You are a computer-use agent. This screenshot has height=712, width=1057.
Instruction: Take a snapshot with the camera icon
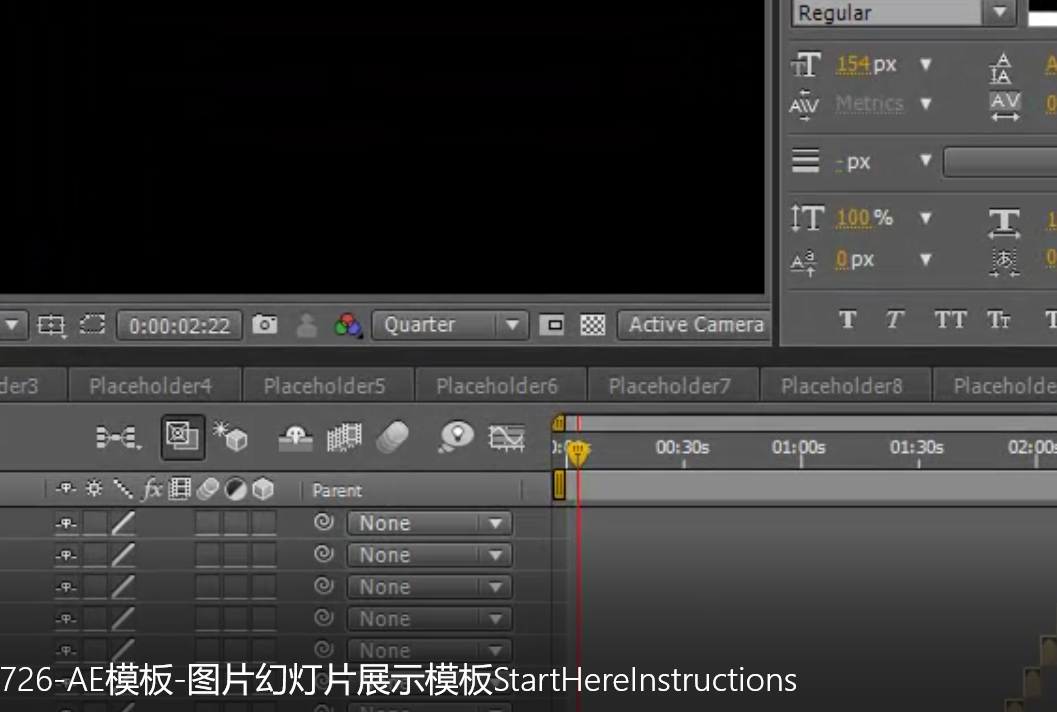(x=264, y=325)
